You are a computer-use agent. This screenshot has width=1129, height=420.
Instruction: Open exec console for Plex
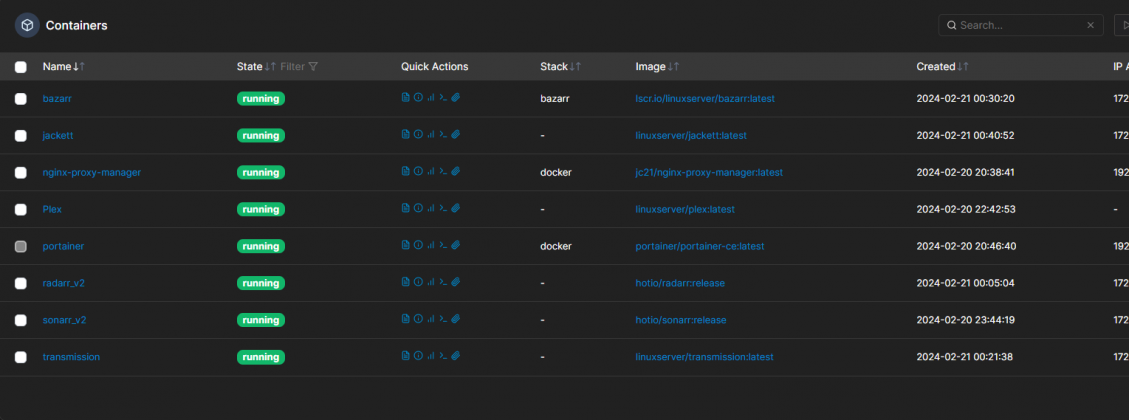click(x=444, y=208)
